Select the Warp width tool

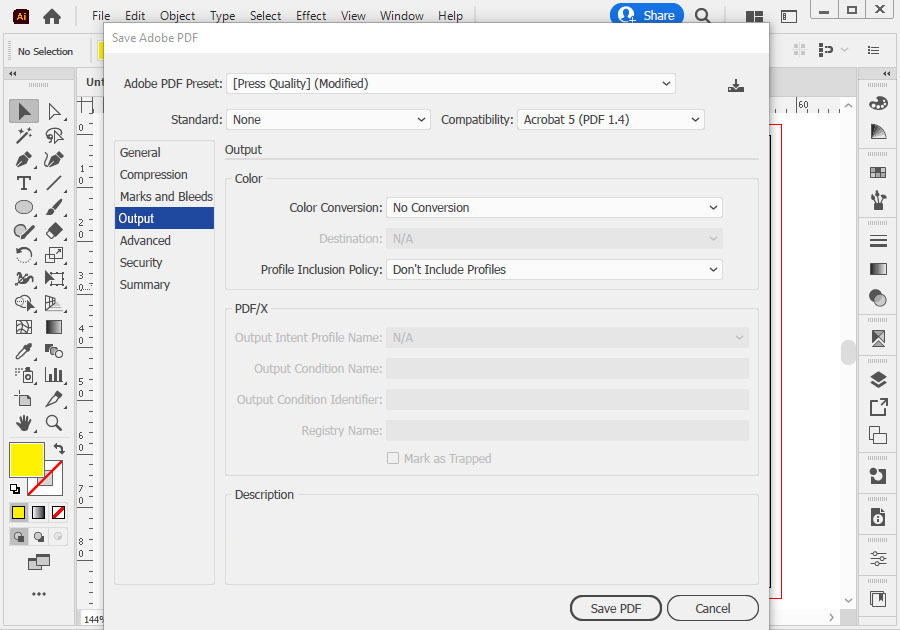24,279
